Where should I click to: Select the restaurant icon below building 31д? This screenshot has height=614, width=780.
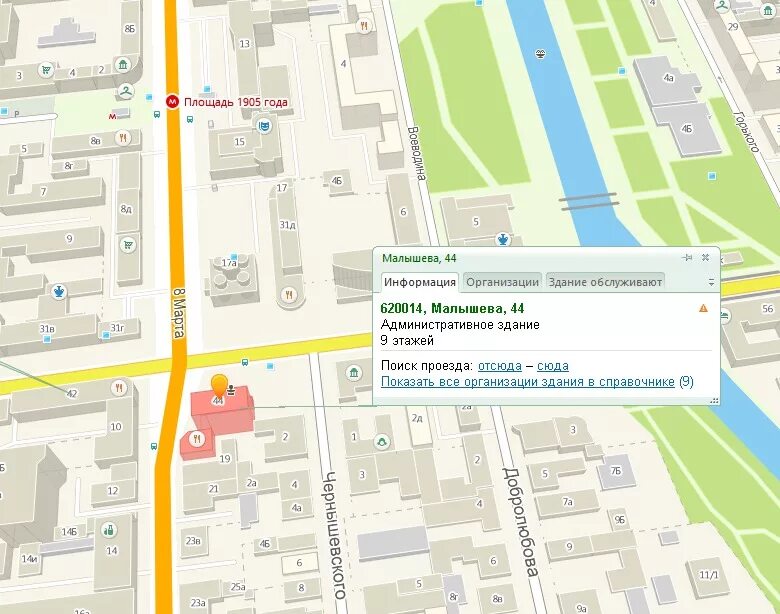point(289,295)
